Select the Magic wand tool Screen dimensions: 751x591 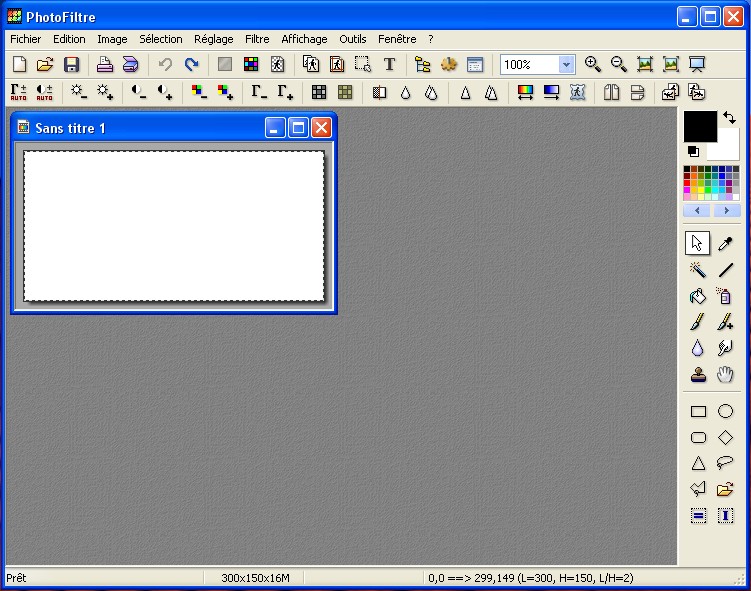coord(698,270)
